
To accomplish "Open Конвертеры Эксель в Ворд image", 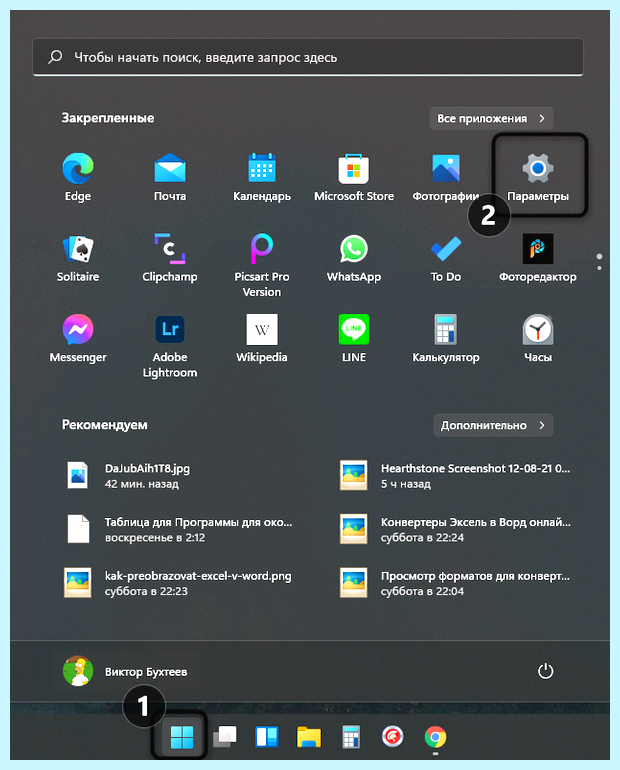I will point(455,529).
